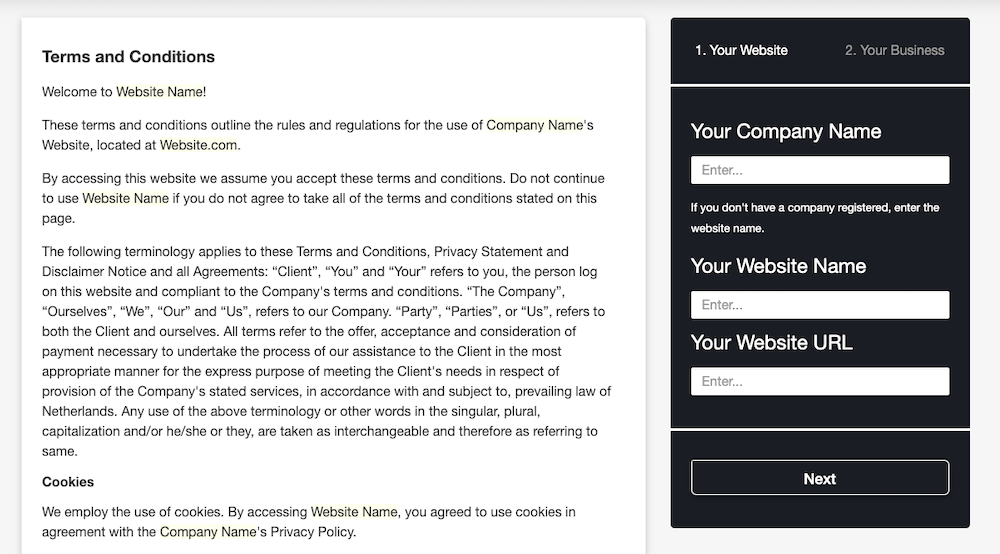Click the company-not-registered hint text
This screenshot has height=554, width=1000.
click(x=814, y=217)
